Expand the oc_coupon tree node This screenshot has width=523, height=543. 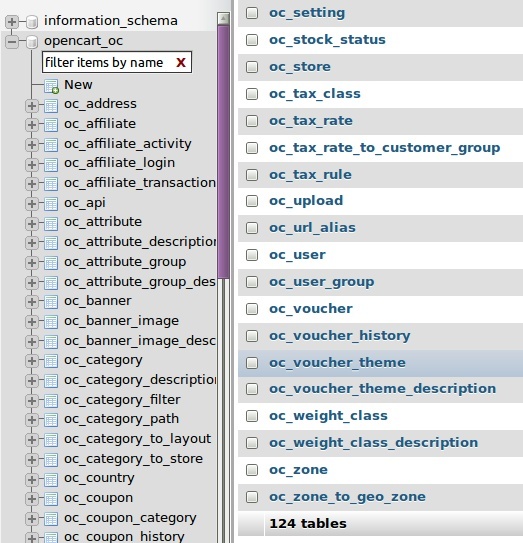click(32, 499)
